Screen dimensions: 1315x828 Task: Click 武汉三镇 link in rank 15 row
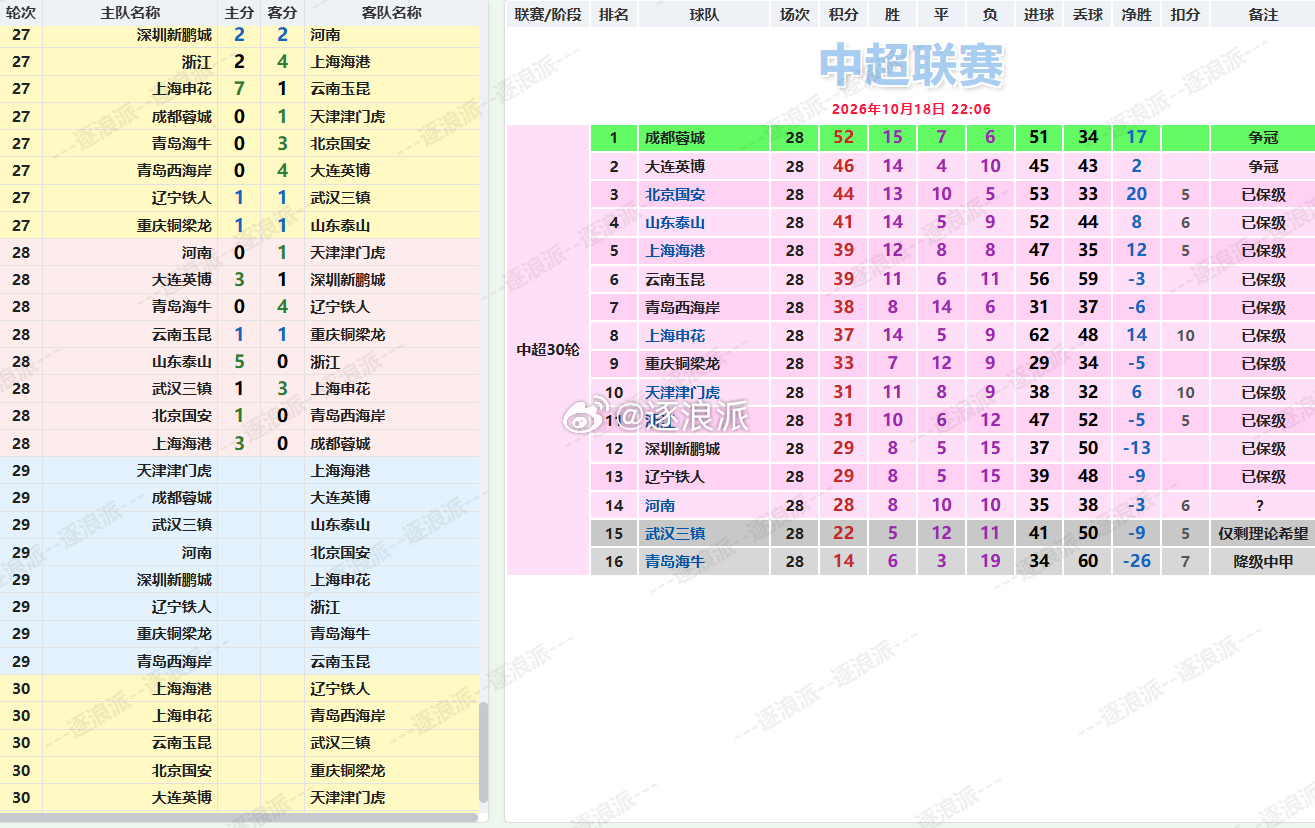[x=675, y=534]
